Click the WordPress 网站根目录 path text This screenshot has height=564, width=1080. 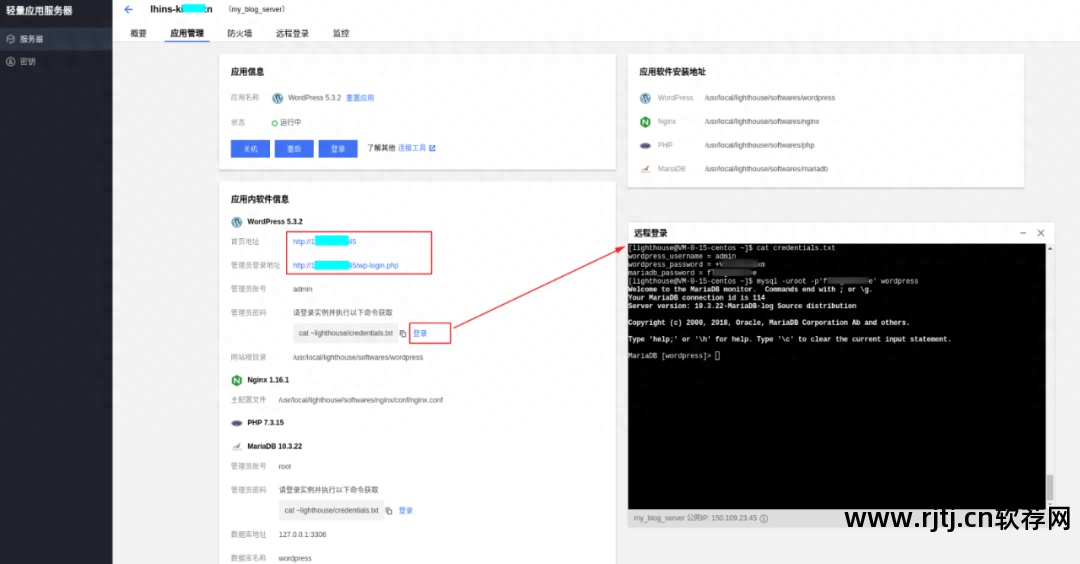coord(357,357)
